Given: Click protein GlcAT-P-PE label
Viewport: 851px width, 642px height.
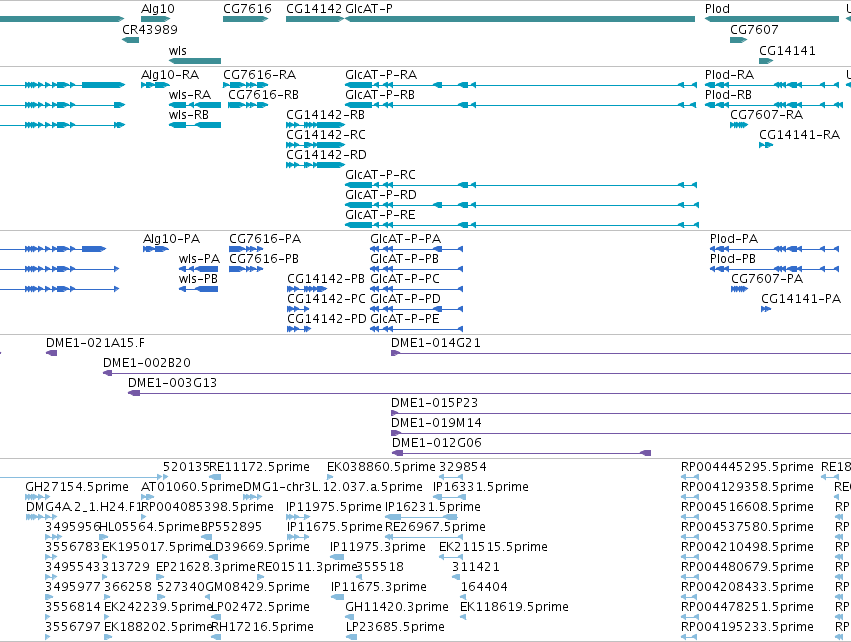Looking at the screenshot, I should 405,319.
